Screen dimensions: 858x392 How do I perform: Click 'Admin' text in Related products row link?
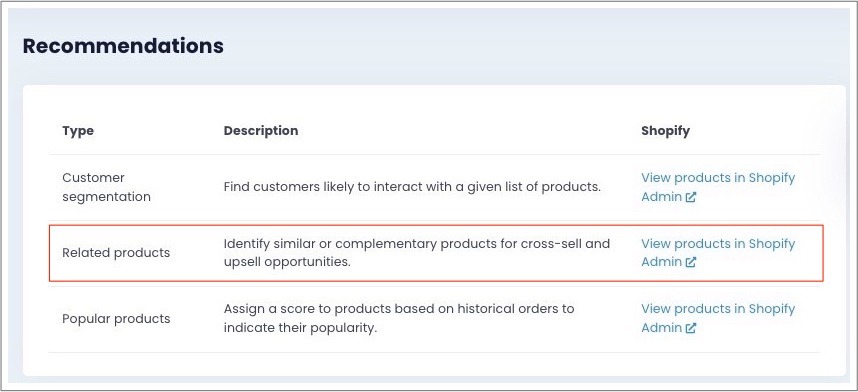pos(662,262)
